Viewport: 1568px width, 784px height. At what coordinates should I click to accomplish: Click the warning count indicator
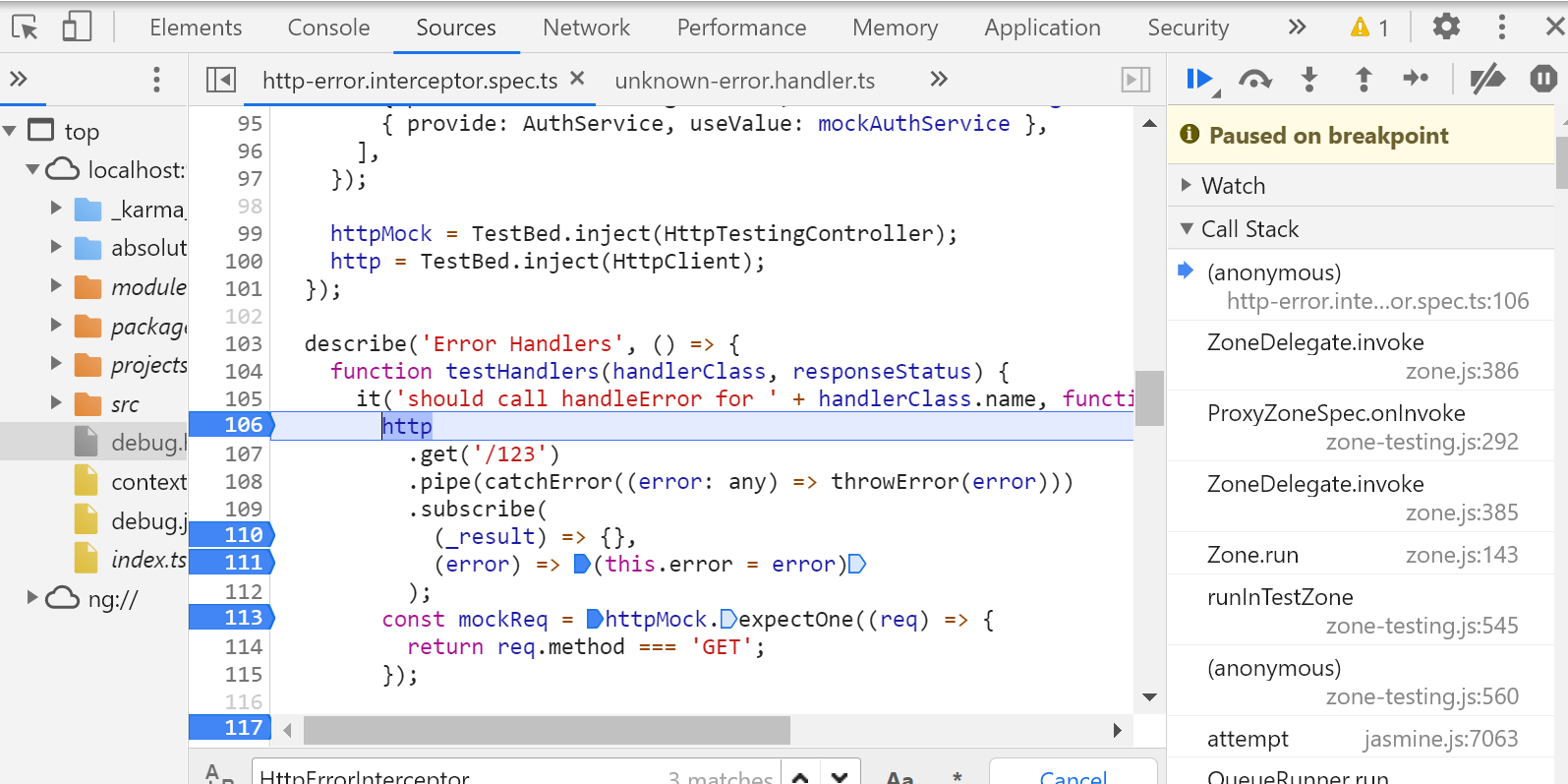pyautogui.click(x=1369, y=28)
